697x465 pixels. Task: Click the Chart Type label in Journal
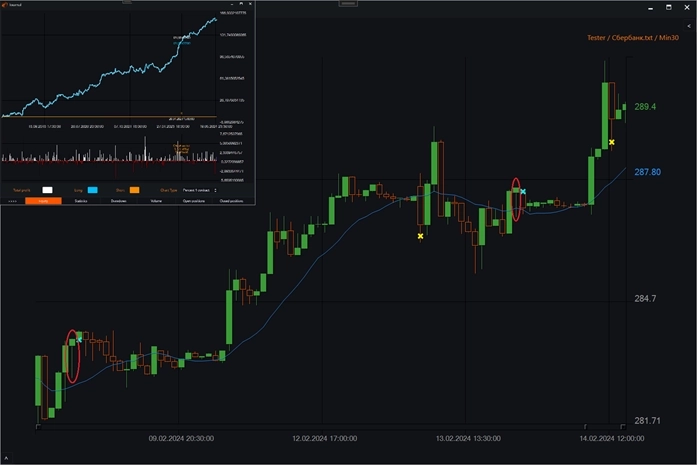[x=168, y=190]
